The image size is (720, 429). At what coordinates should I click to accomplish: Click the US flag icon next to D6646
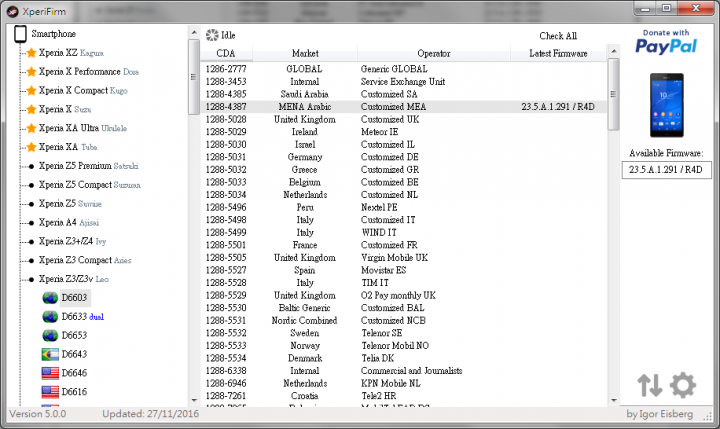click(50, 373)
